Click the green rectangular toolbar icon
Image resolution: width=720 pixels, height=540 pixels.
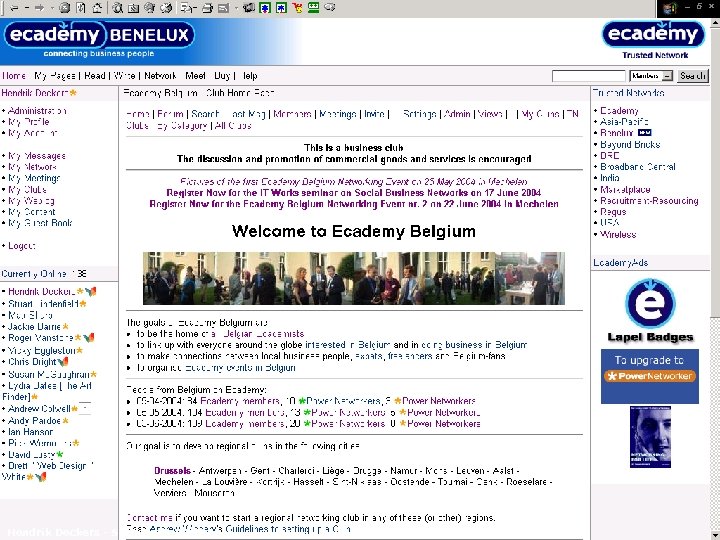tap(314, 7)
